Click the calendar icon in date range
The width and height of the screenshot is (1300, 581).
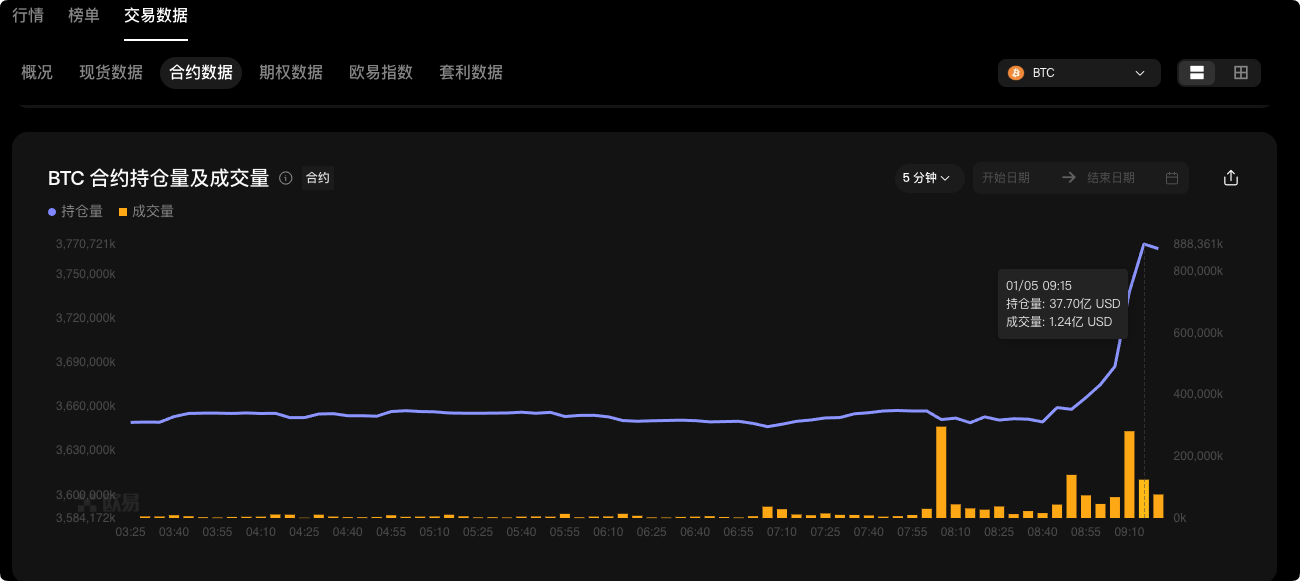coord(1172,178)
